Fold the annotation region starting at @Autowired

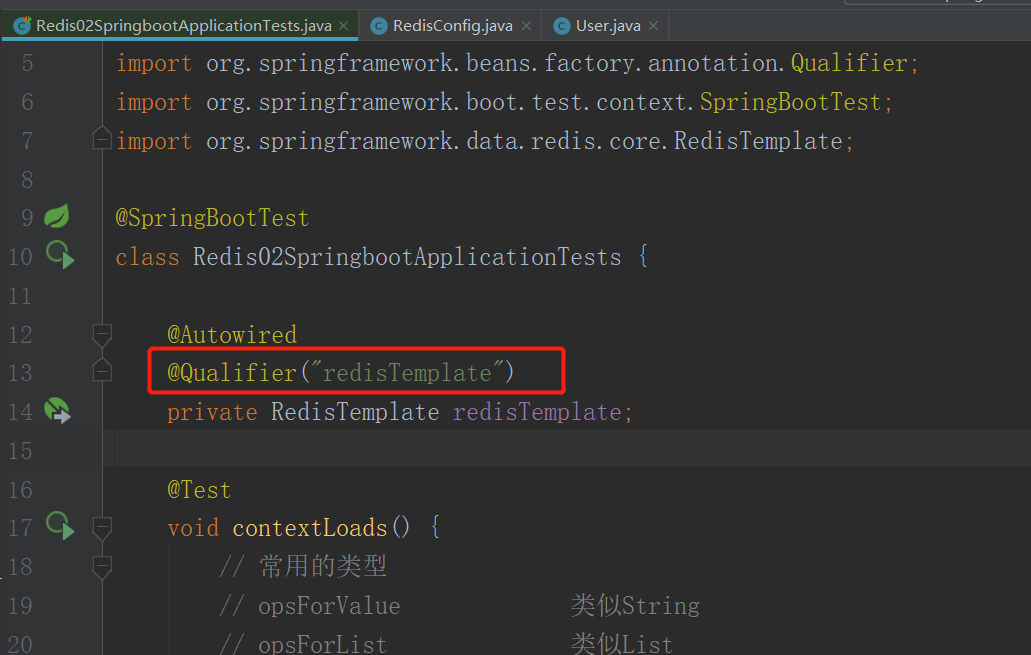pyautogui.click(x=101, y=333)
